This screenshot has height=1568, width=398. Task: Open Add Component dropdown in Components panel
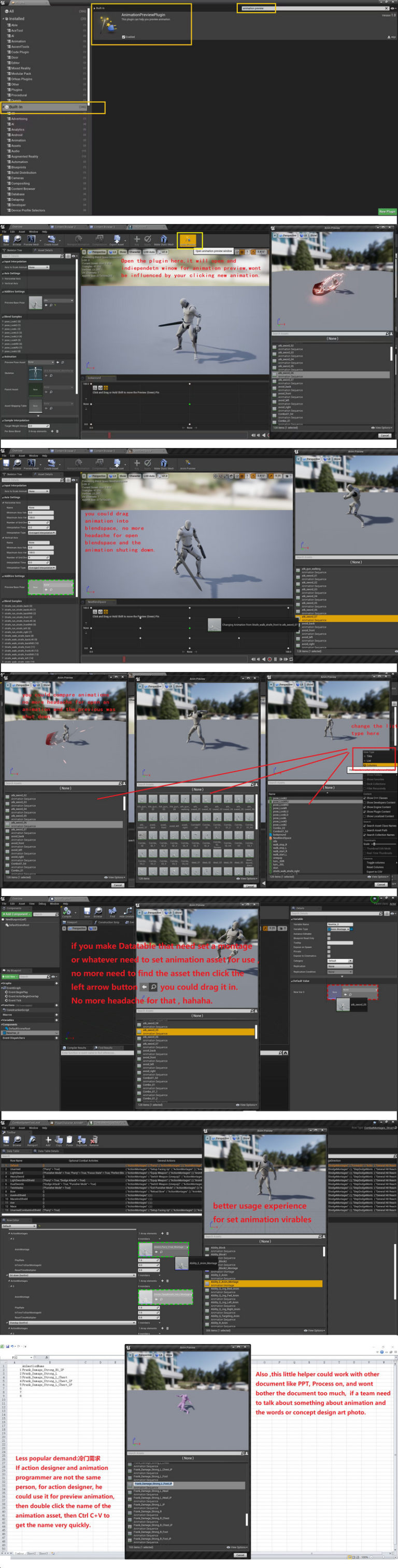coord(17,914)
